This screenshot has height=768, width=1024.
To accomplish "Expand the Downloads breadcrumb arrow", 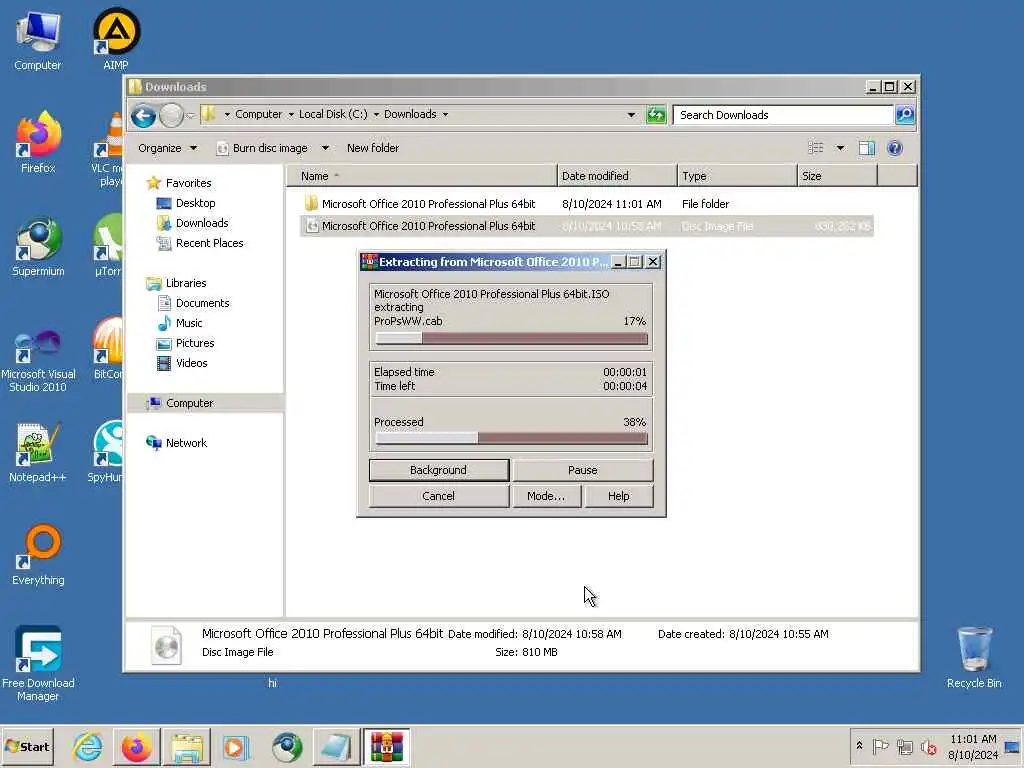I will click(445, 114).
